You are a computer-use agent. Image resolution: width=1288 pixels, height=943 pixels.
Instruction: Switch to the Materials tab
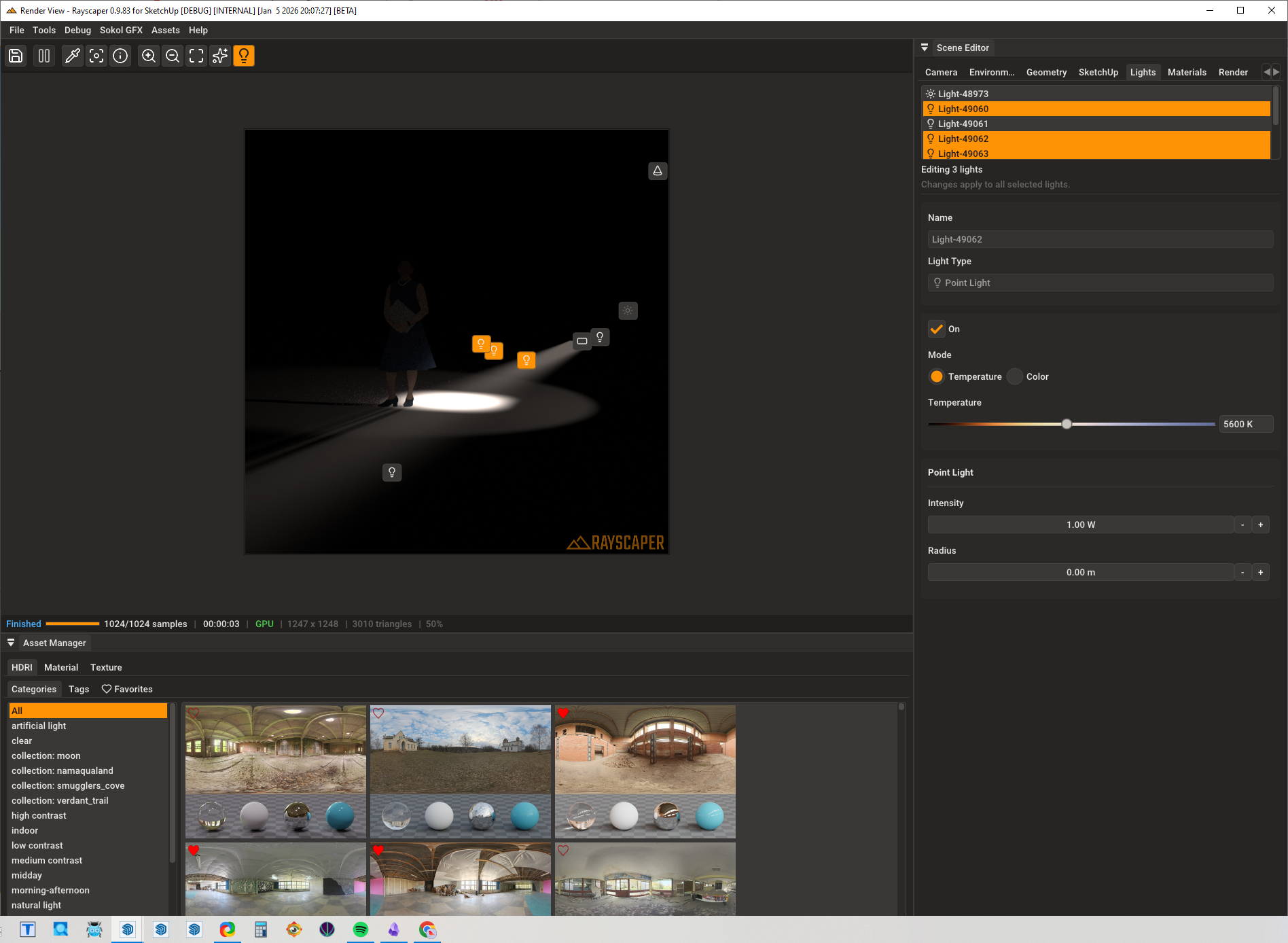pos(1186,72)
